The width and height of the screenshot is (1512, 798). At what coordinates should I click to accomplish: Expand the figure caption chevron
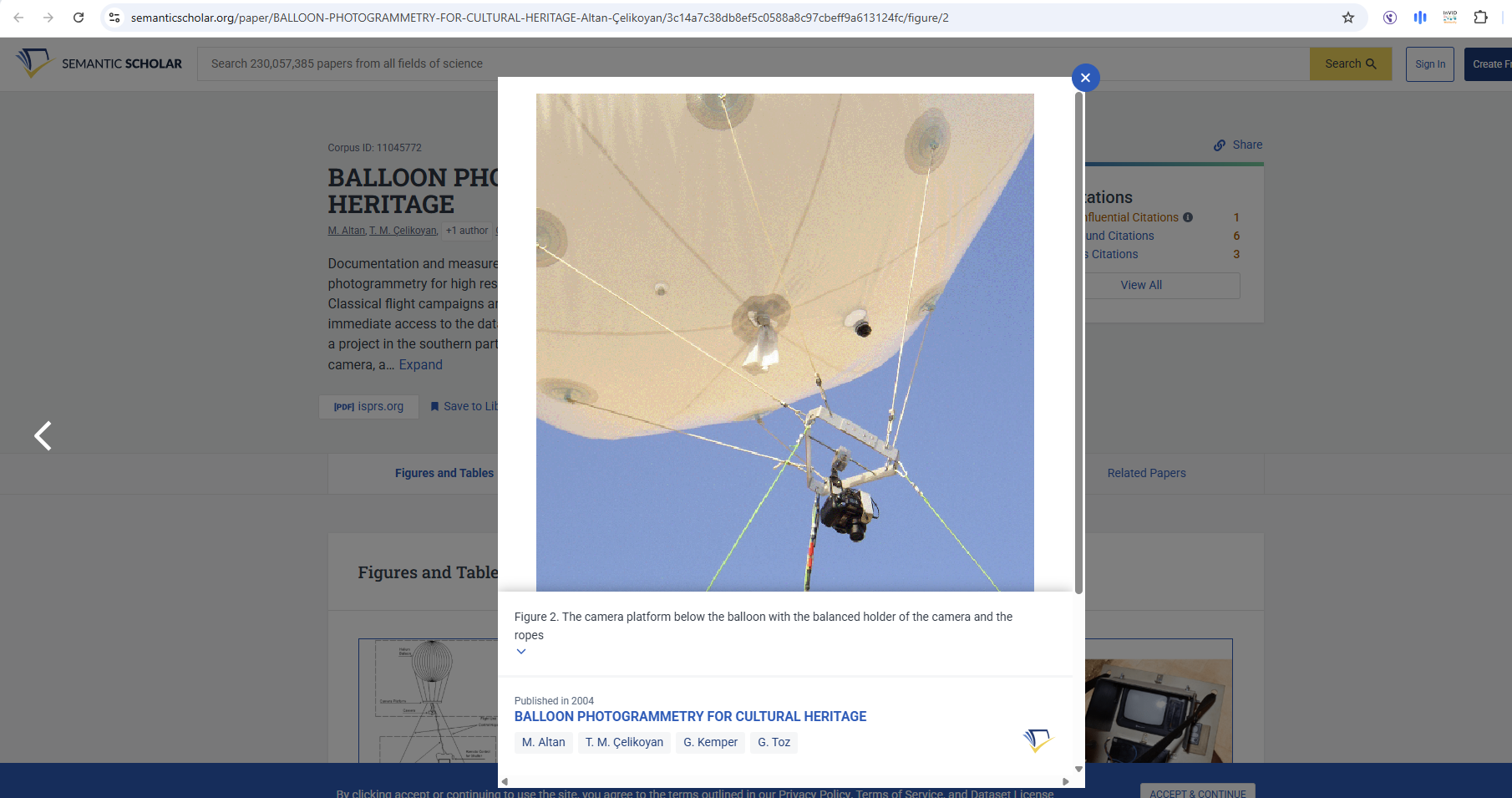point(521,652)
